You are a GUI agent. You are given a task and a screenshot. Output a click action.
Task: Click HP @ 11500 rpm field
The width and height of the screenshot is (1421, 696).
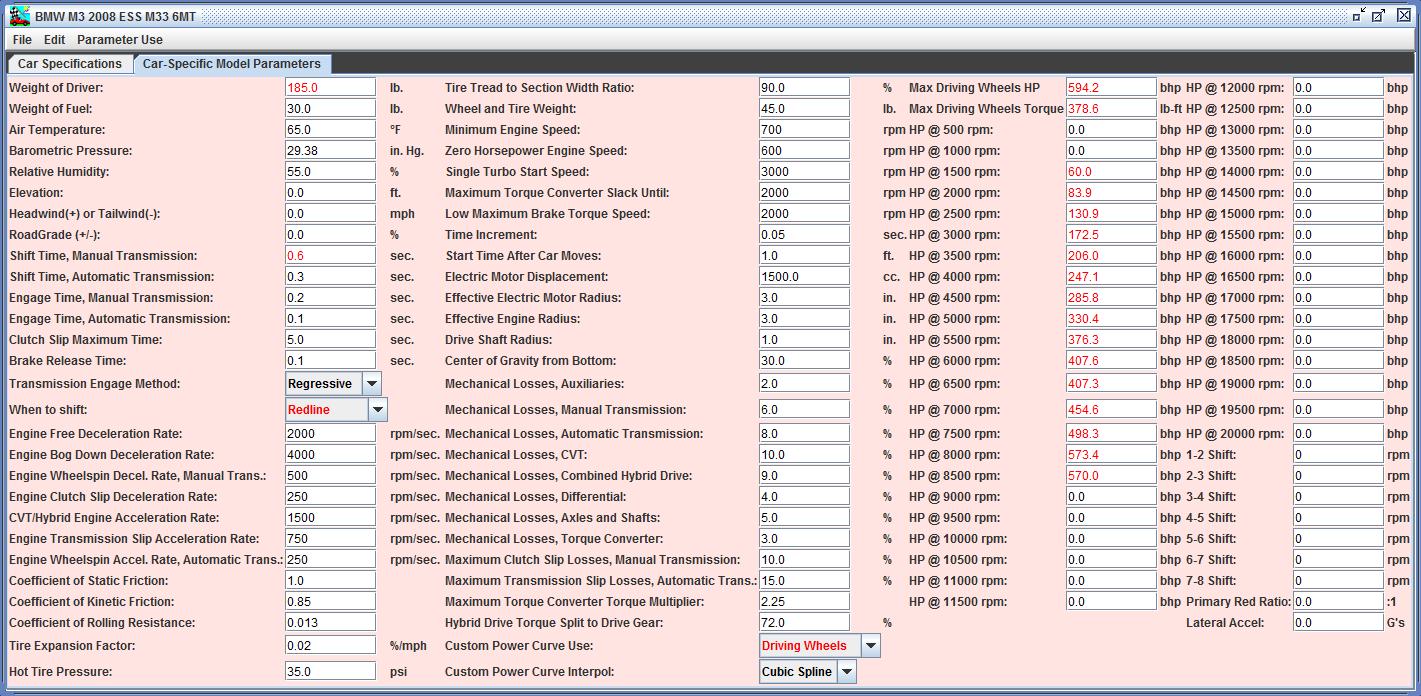[1111, 602]
